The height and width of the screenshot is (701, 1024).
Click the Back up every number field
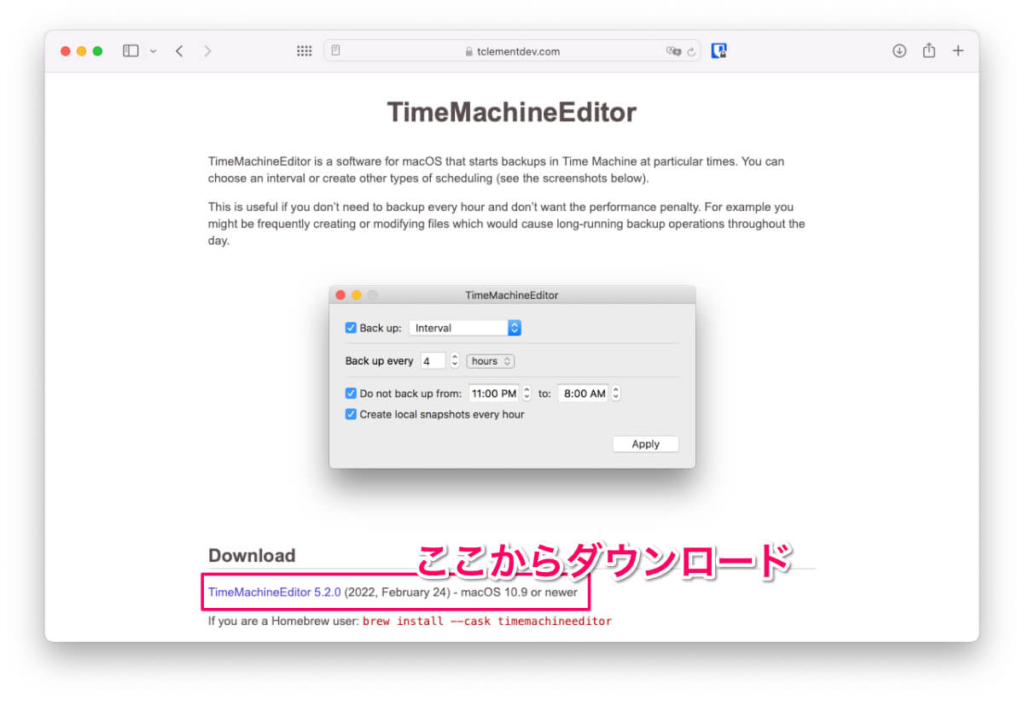pos(432,361)
